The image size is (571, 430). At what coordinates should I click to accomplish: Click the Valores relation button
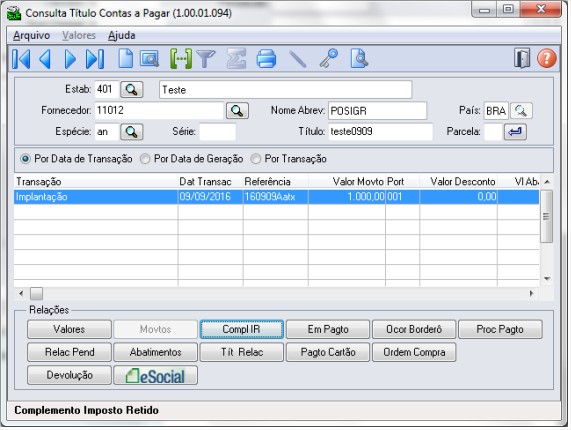pyautogui.click(x=69, y=330)
